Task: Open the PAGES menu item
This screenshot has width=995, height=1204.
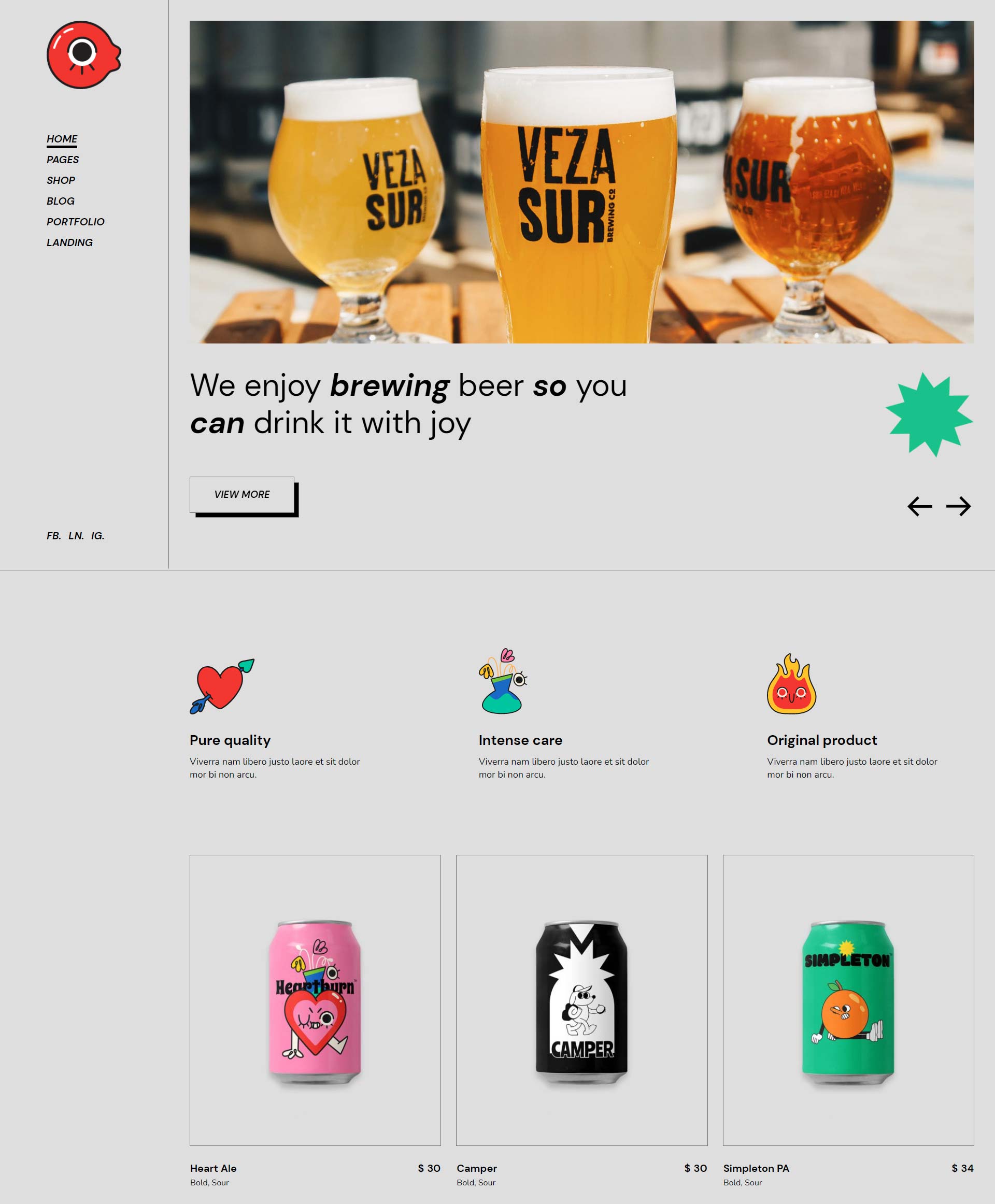Action: tap(63, 160)
